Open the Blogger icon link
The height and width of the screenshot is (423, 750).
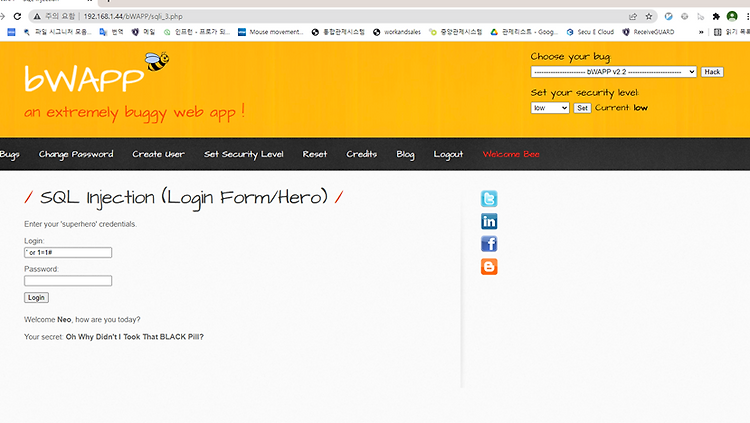click(x=489, y=267)
